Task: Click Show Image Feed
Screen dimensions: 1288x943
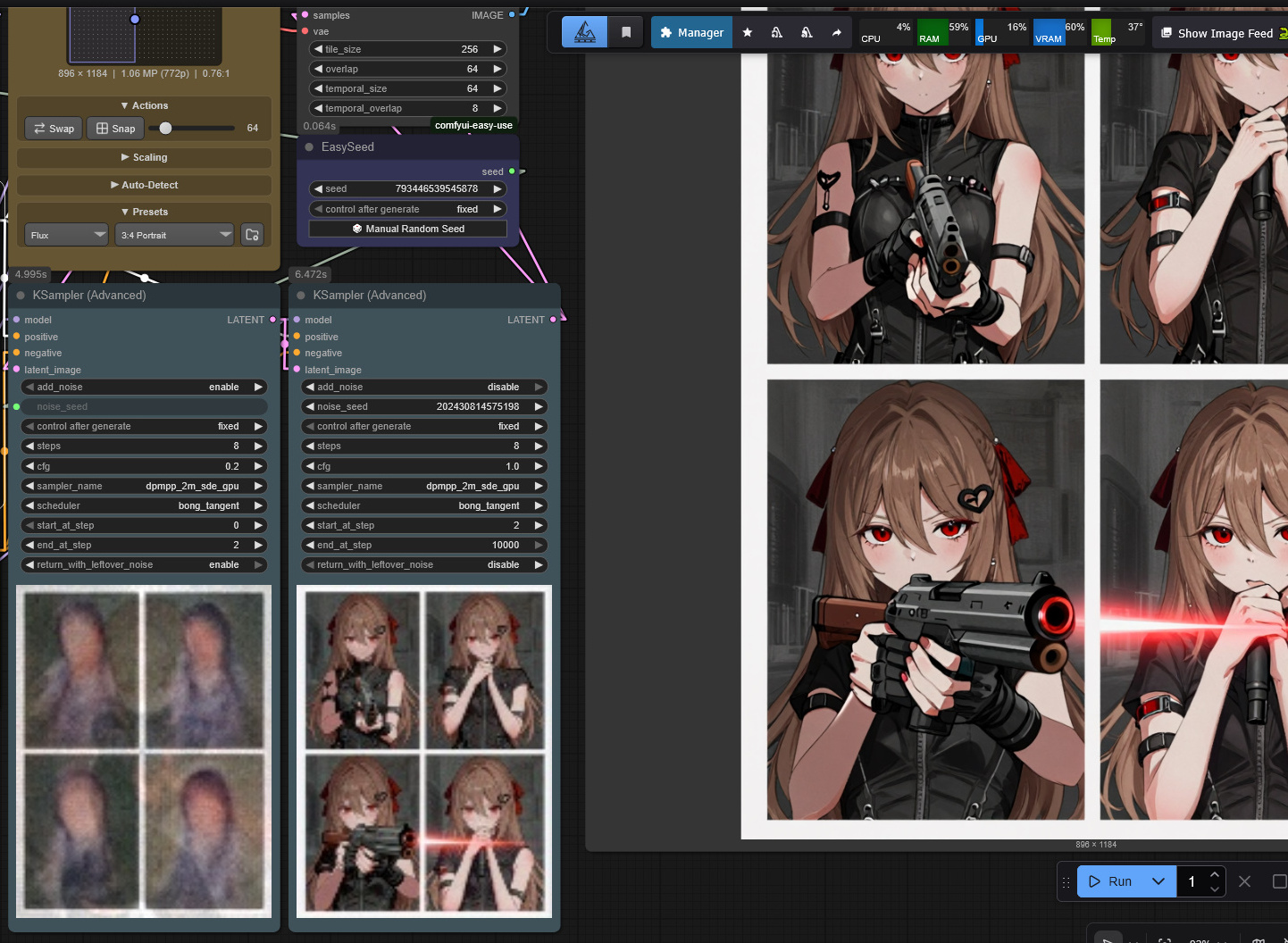Action: [1223, 33]
